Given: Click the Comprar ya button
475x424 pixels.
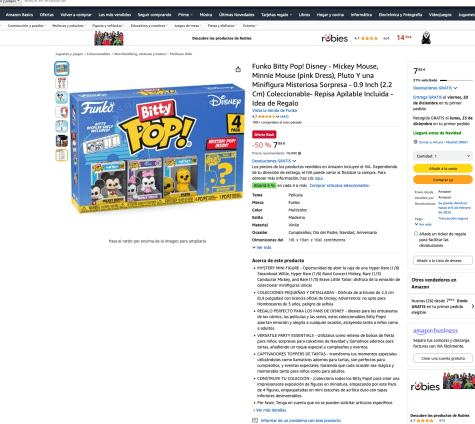Looking at the screenshot, I should 443,180.
